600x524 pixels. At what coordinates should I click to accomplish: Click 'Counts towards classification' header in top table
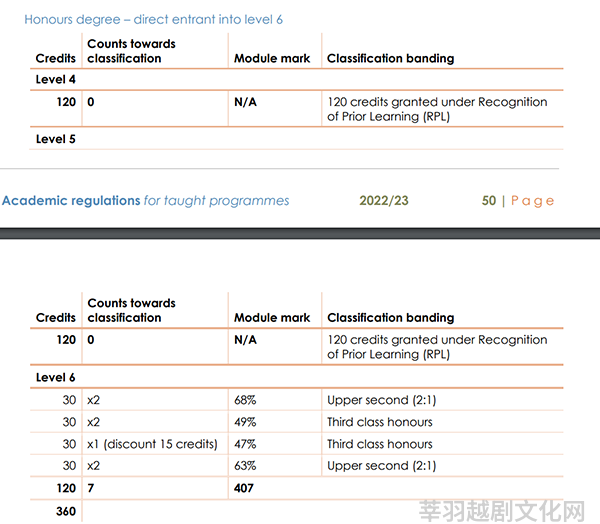click(131, 51)
